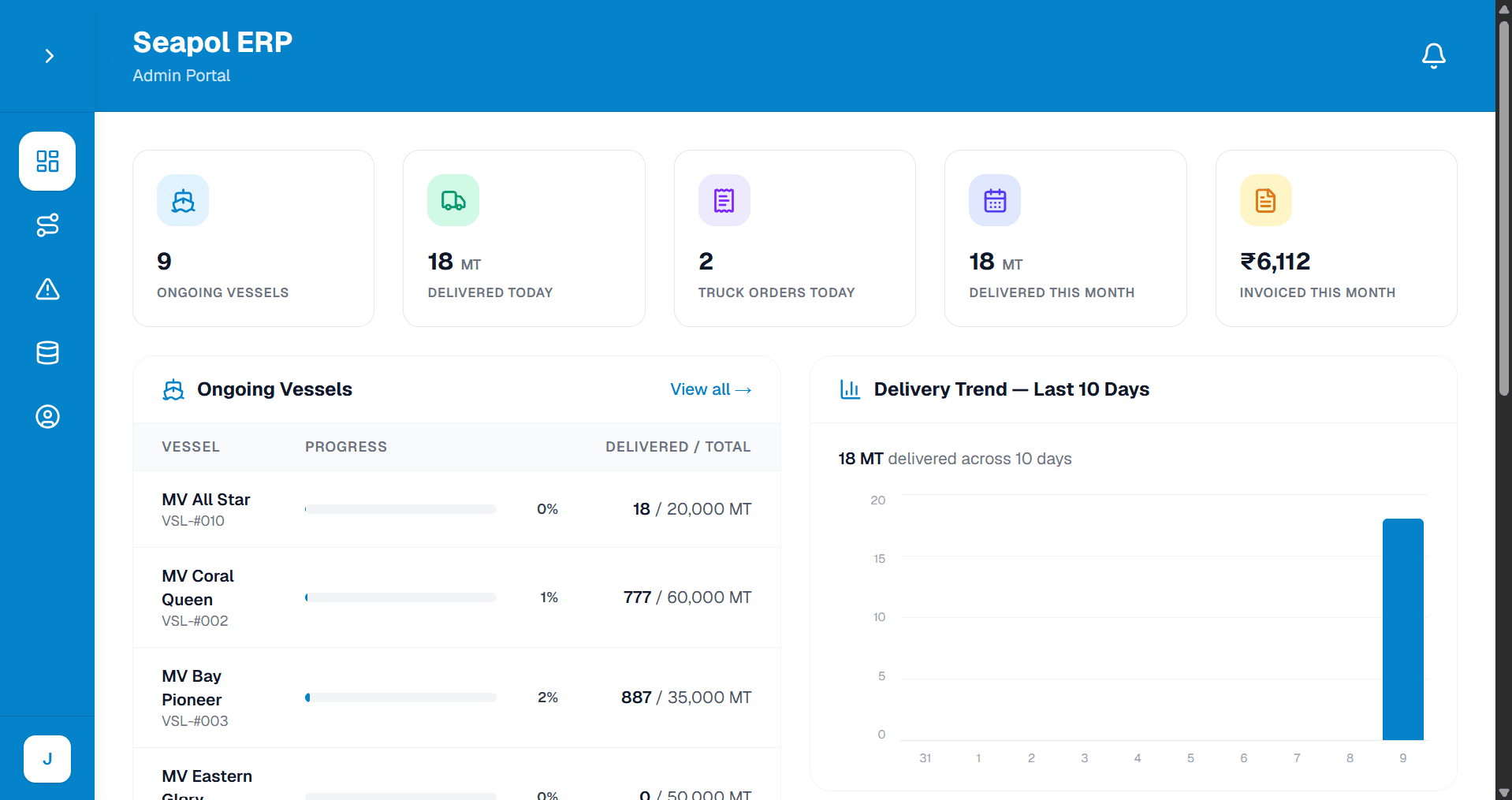The width and height of the screenshot is (1512, 800).
Task: Click the PROGRESS column header
Action: tap(346, 447)
